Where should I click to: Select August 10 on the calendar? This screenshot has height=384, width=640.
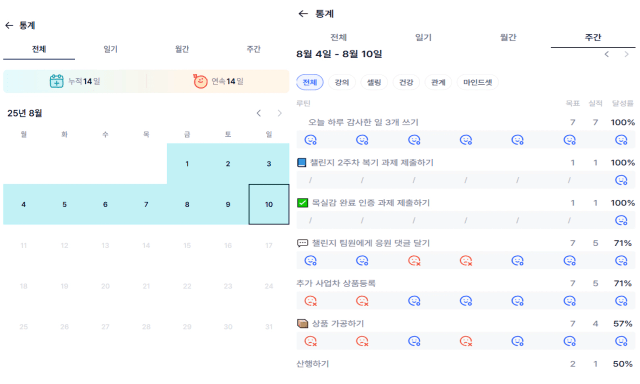point(269,204)
